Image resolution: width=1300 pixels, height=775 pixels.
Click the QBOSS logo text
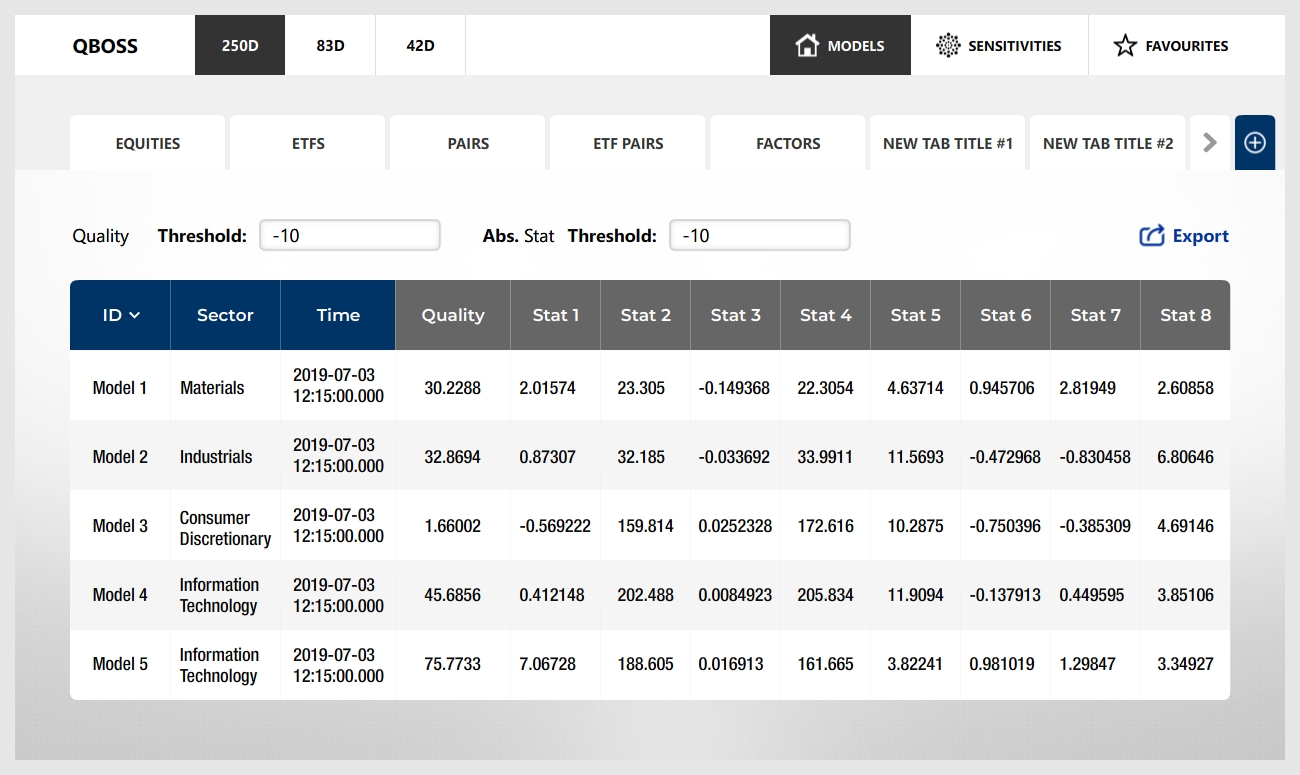[105, 46]
